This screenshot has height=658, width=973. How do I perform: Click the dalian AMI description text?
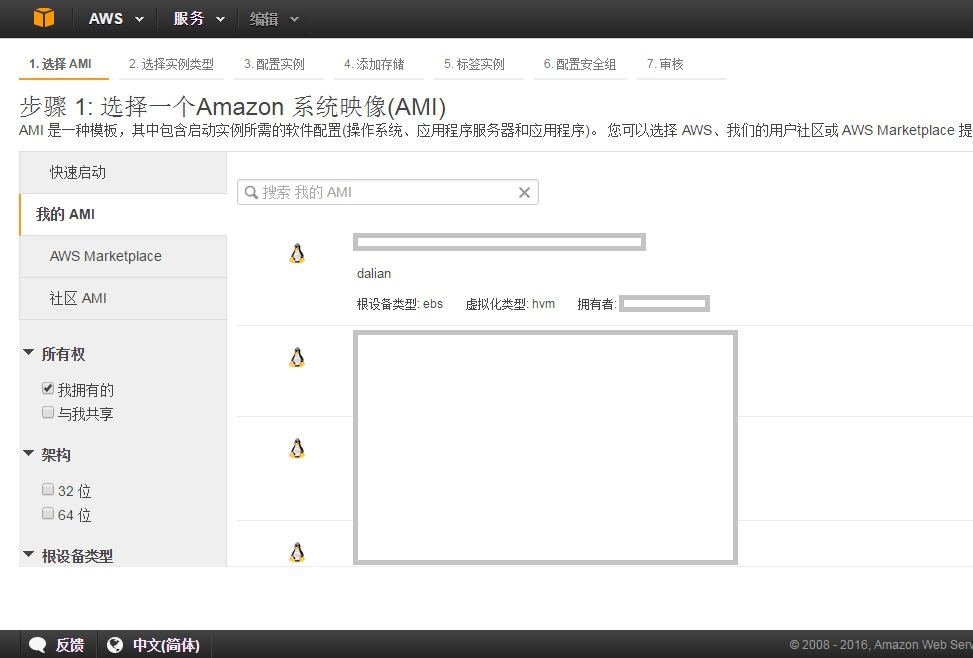click(x=374, y=273)
